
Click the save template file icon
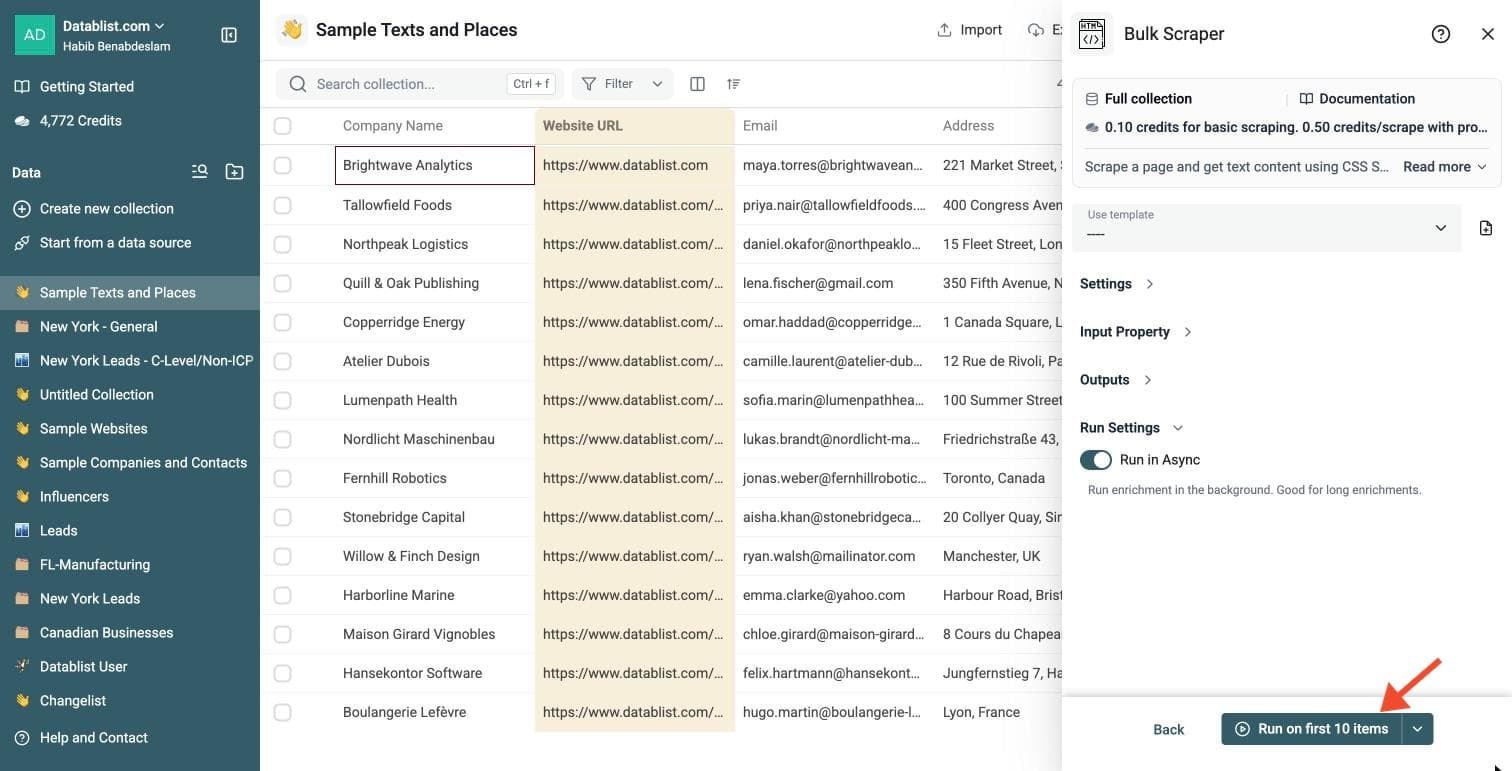[x=1486, y=228]
